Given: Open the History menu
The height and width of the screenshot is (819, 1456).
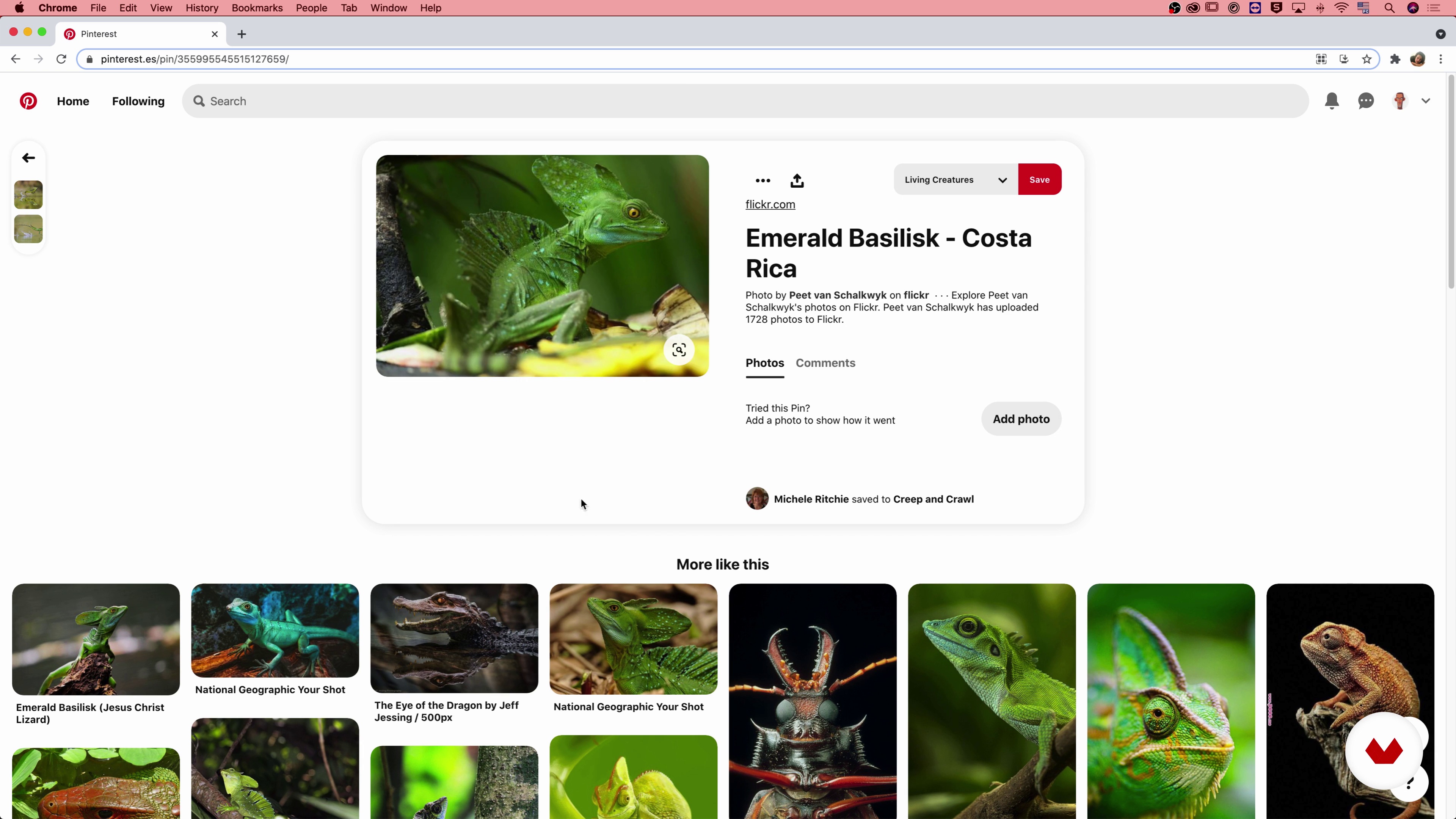Looking at the screenshot, I should pyautogui.click(x=202, y=8).
